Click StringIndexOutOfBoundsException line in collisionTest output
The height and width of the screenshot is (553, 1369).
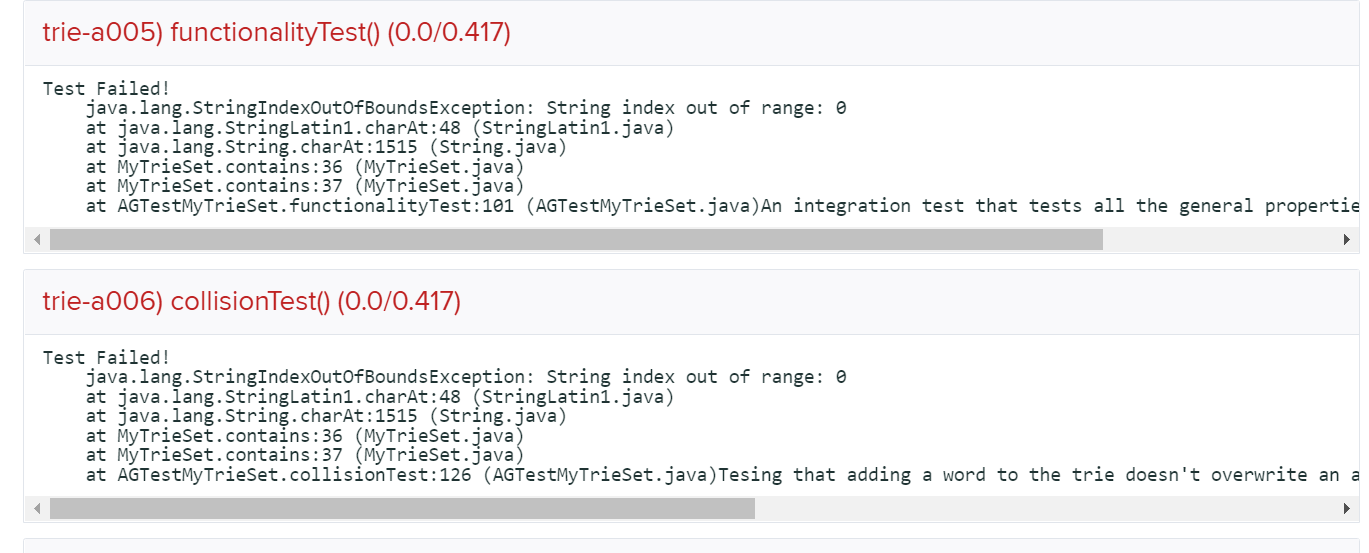click(x=465, y=377)
